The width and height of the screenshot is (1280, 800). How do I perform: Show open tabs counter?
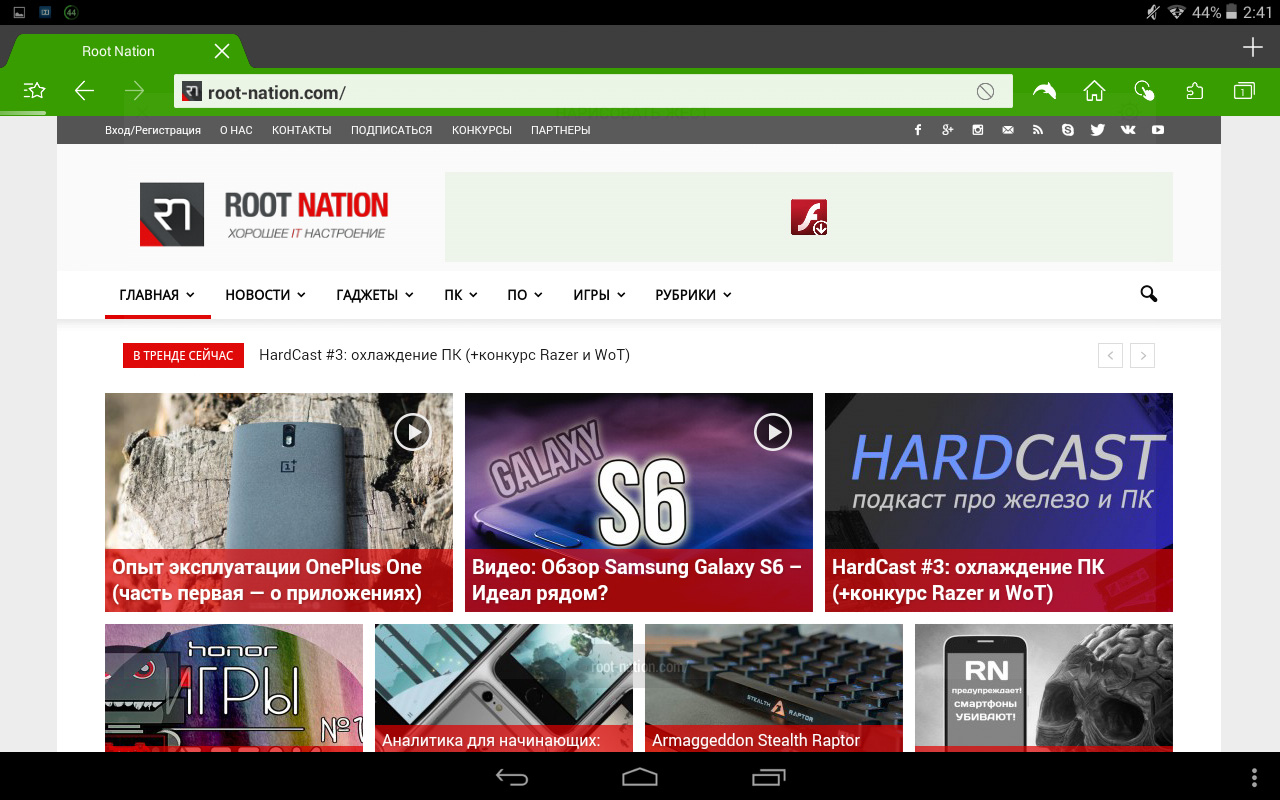1244,91
